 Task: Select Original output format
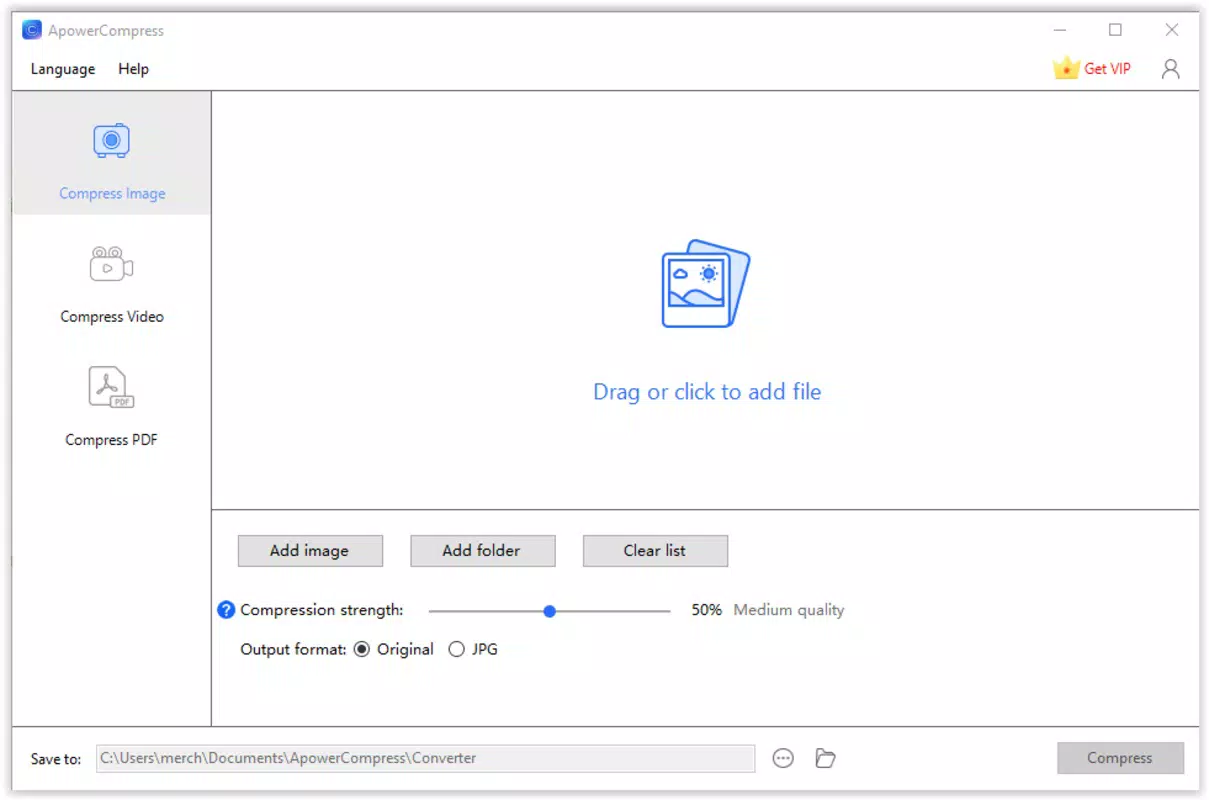[362, 650]
